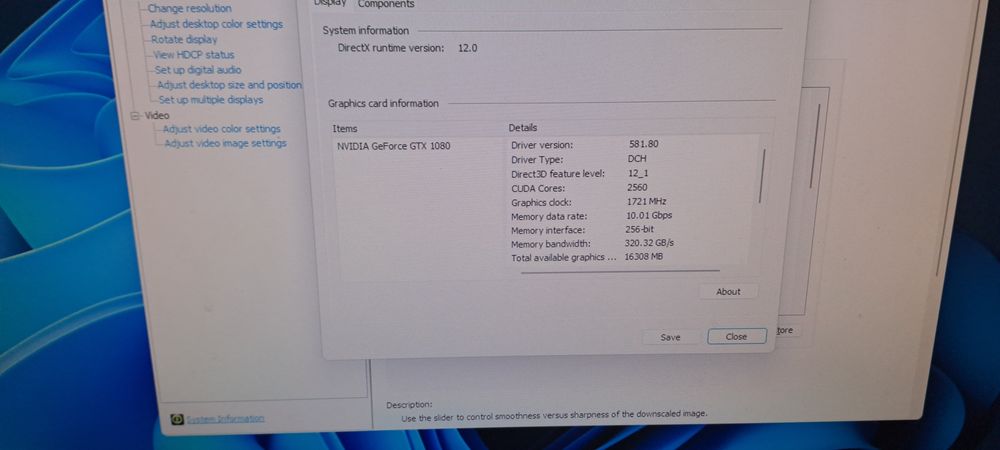Click the Details list horizontal scrollbar
This screenshot has width=1000, height=450.
pyautogui.click(x=620, y=272)
